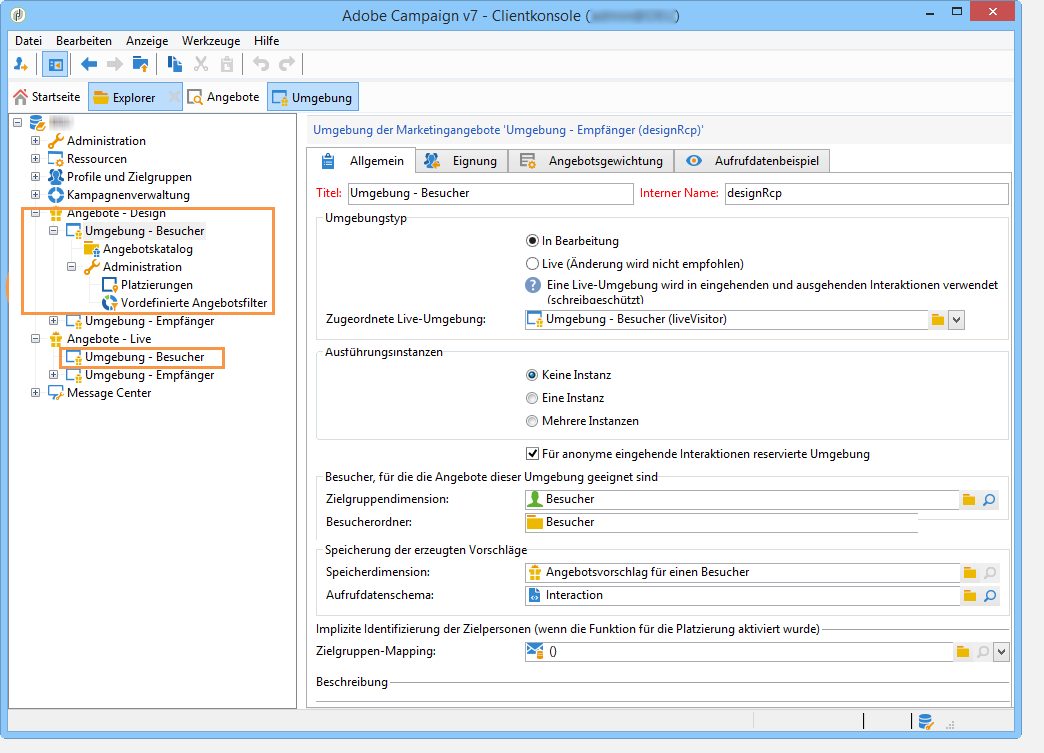
Task: Open Zugeordnete Live-Umgebung dropdown arrow
Action: pos(956,320)
